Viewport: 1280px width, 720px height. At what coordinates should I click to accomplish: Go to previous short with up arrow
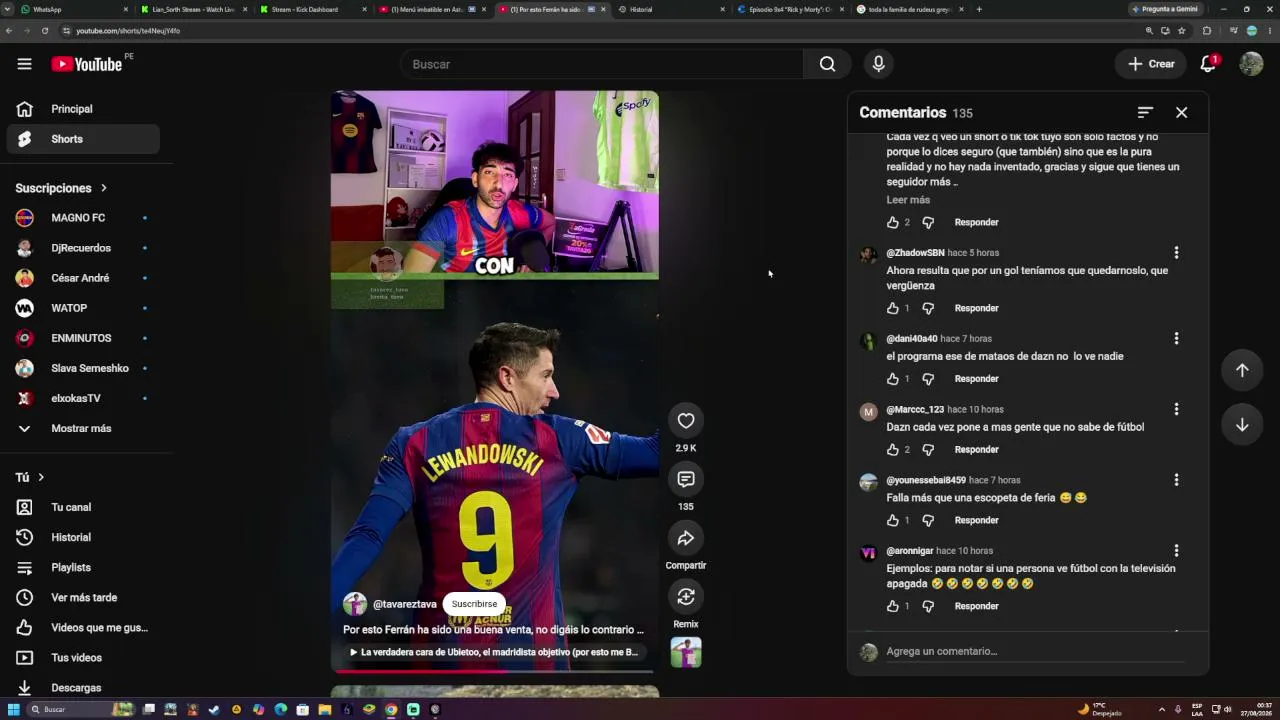click(1242, 370)
